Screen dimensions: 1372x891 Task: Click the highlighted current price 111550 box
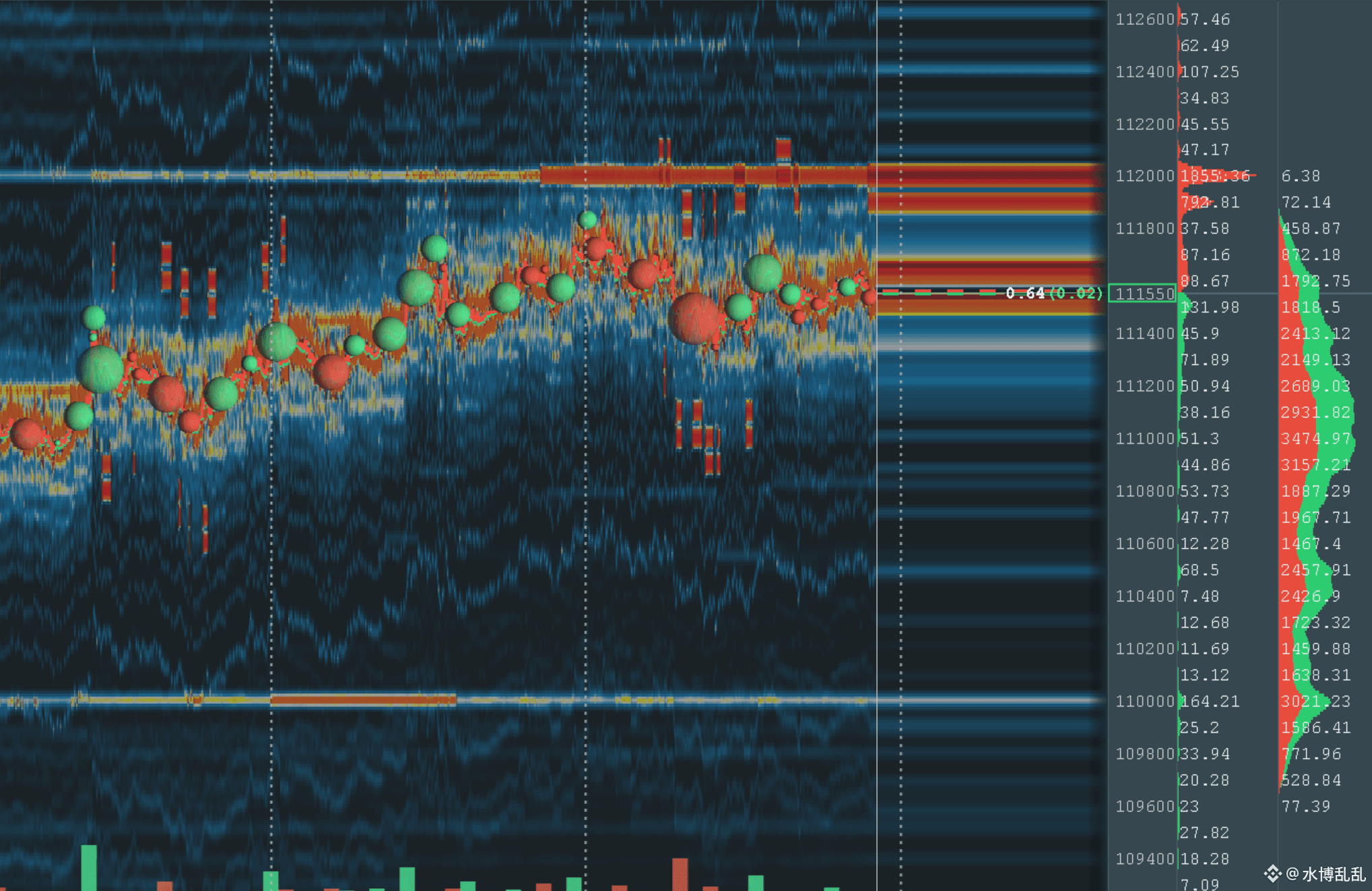1142,294
